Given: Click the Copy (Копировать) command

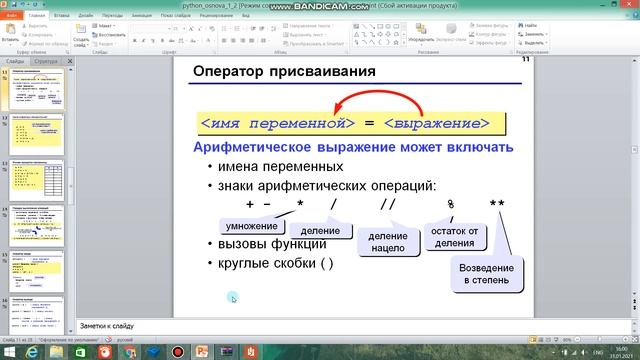Looking at the screenshot, I should [x=38, y=35].
